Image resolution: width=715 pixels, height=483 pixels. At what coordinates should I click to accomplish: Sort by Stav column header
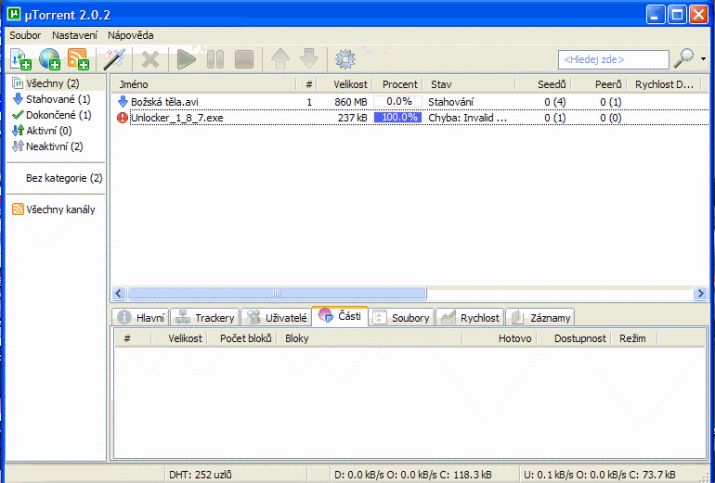(469, 84)
